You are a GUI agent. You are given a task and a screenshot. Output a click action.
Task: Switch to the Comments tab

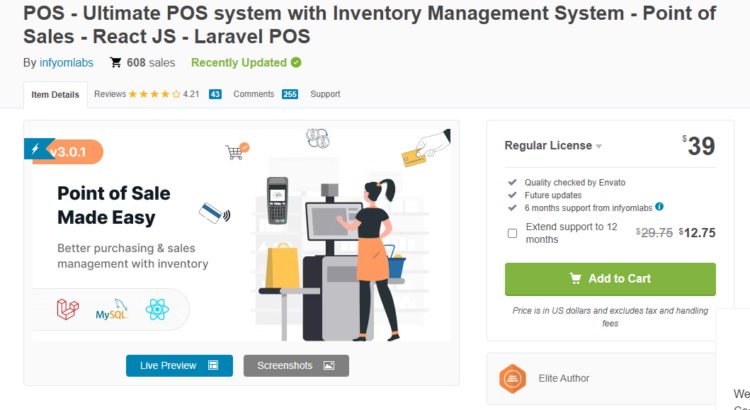click(x=254, y=94)
